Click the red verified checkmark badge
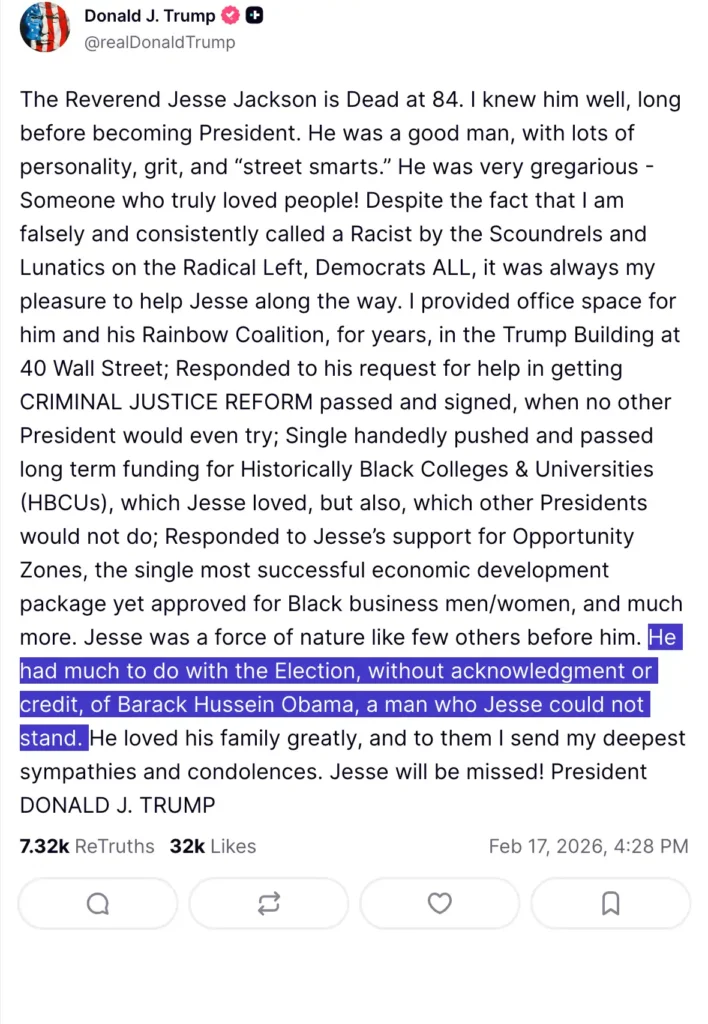 (231, 16)
